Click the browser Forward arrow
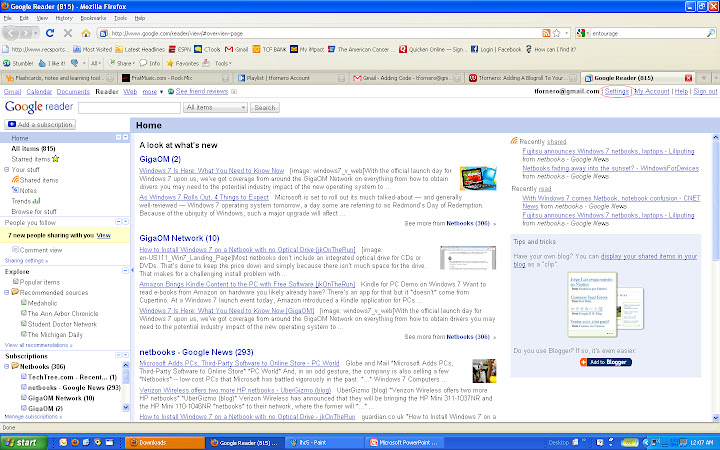 [x=26, y=33]
